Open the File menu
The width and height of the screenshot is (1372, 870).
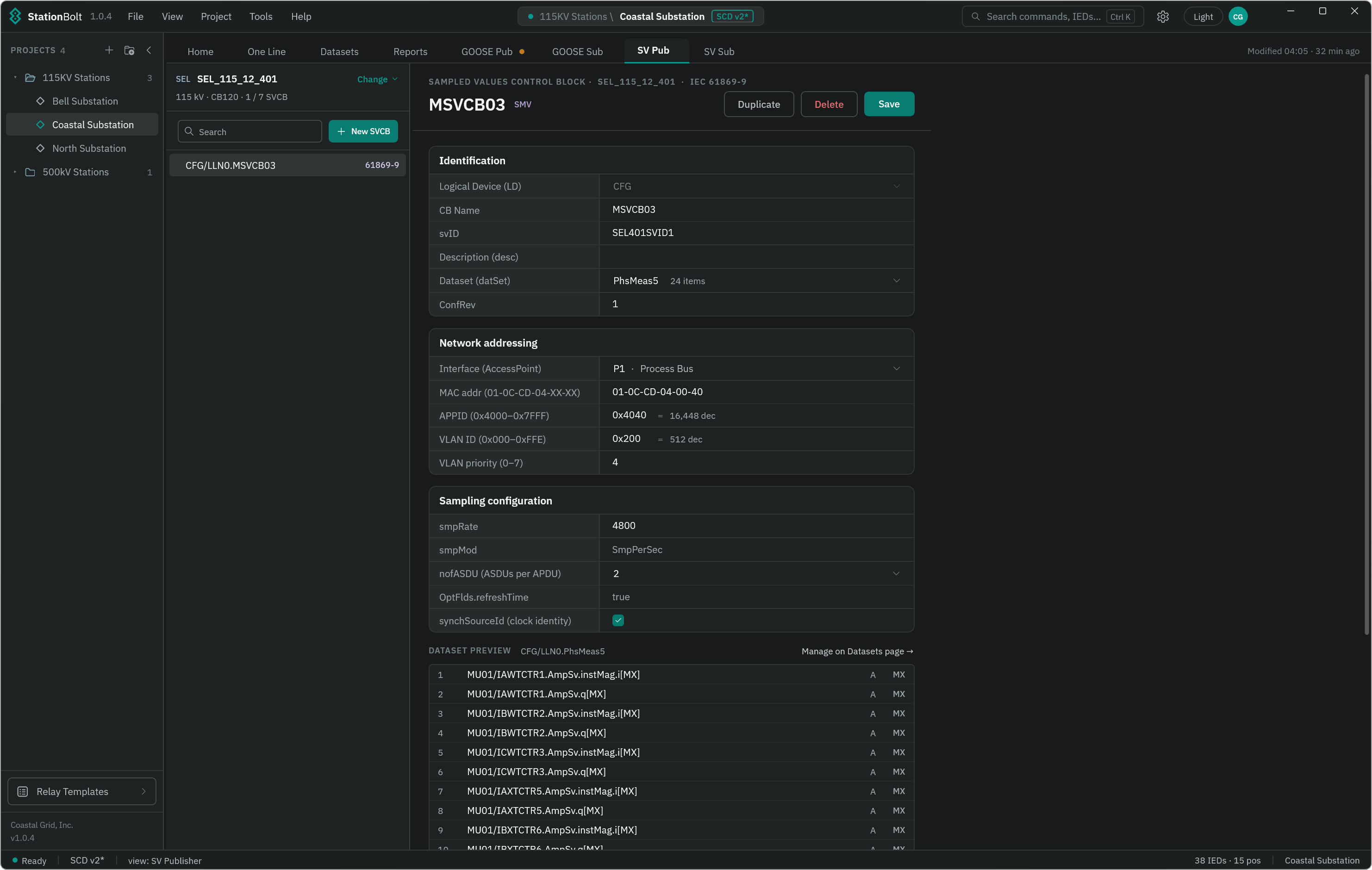pyautogui.click(x=136, y=17)
